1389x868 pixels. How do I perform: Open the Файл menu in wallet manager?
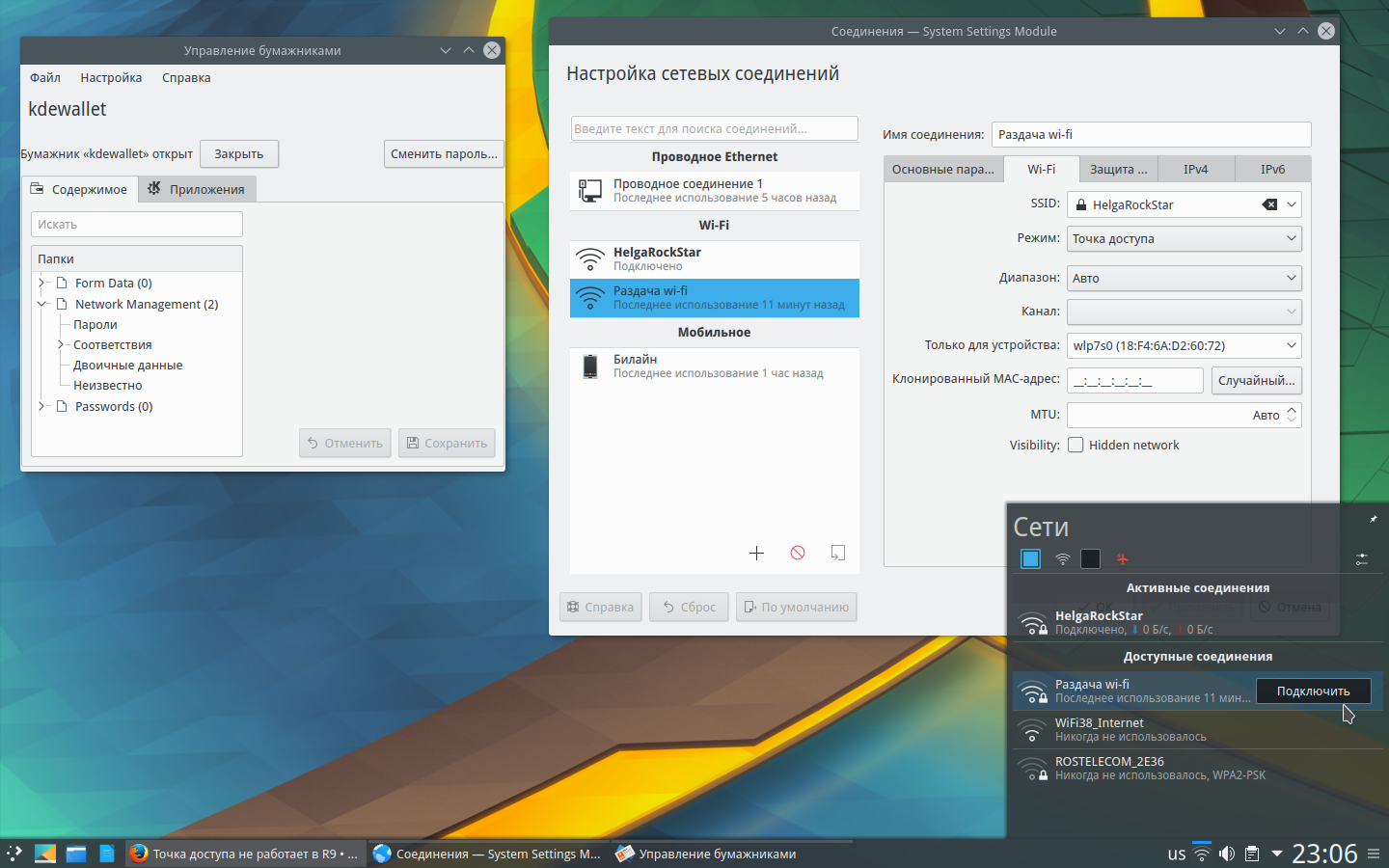[45, 78]
